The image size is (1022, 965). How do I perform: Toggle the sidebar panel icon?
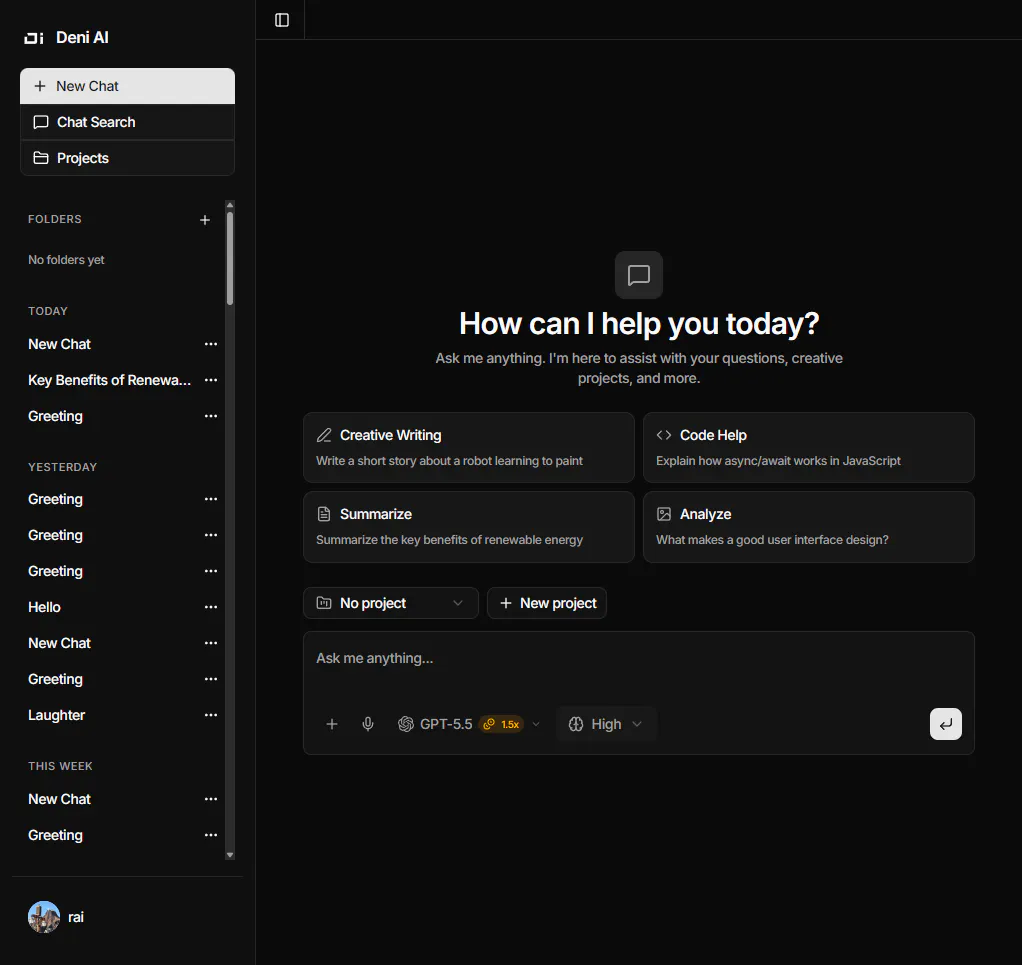(282, 20)
